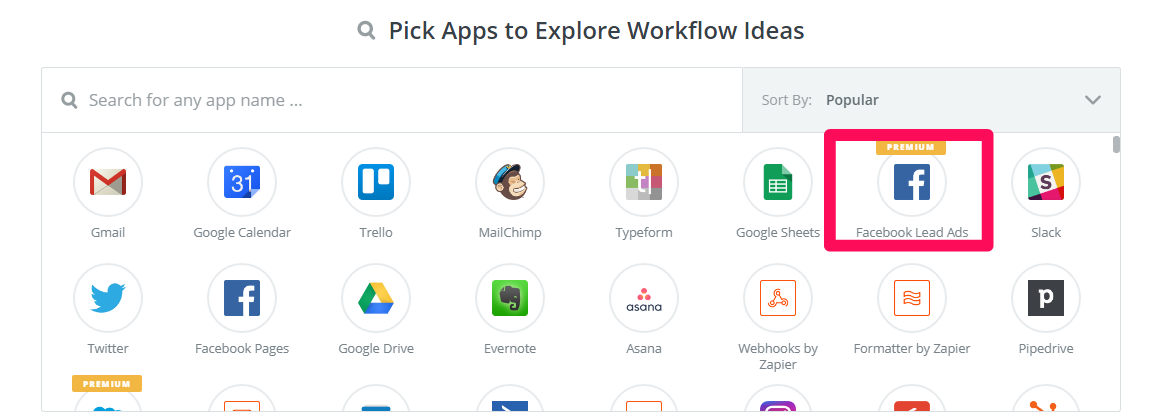Choose the Trello app icon

pyautogui.click(x=376, y=182)
